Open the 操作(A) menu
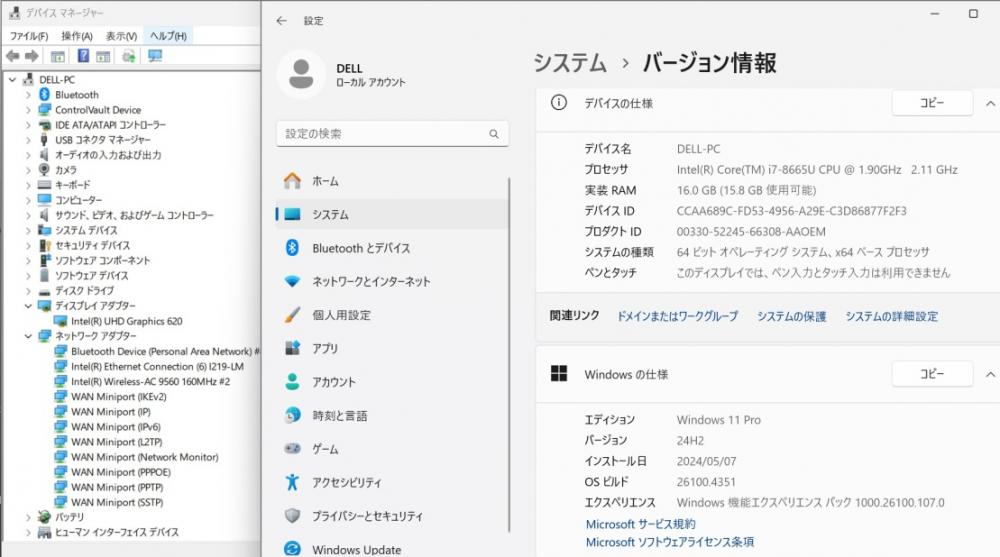This screenshot has height=557, width=1000. click(x=77, y=36)
